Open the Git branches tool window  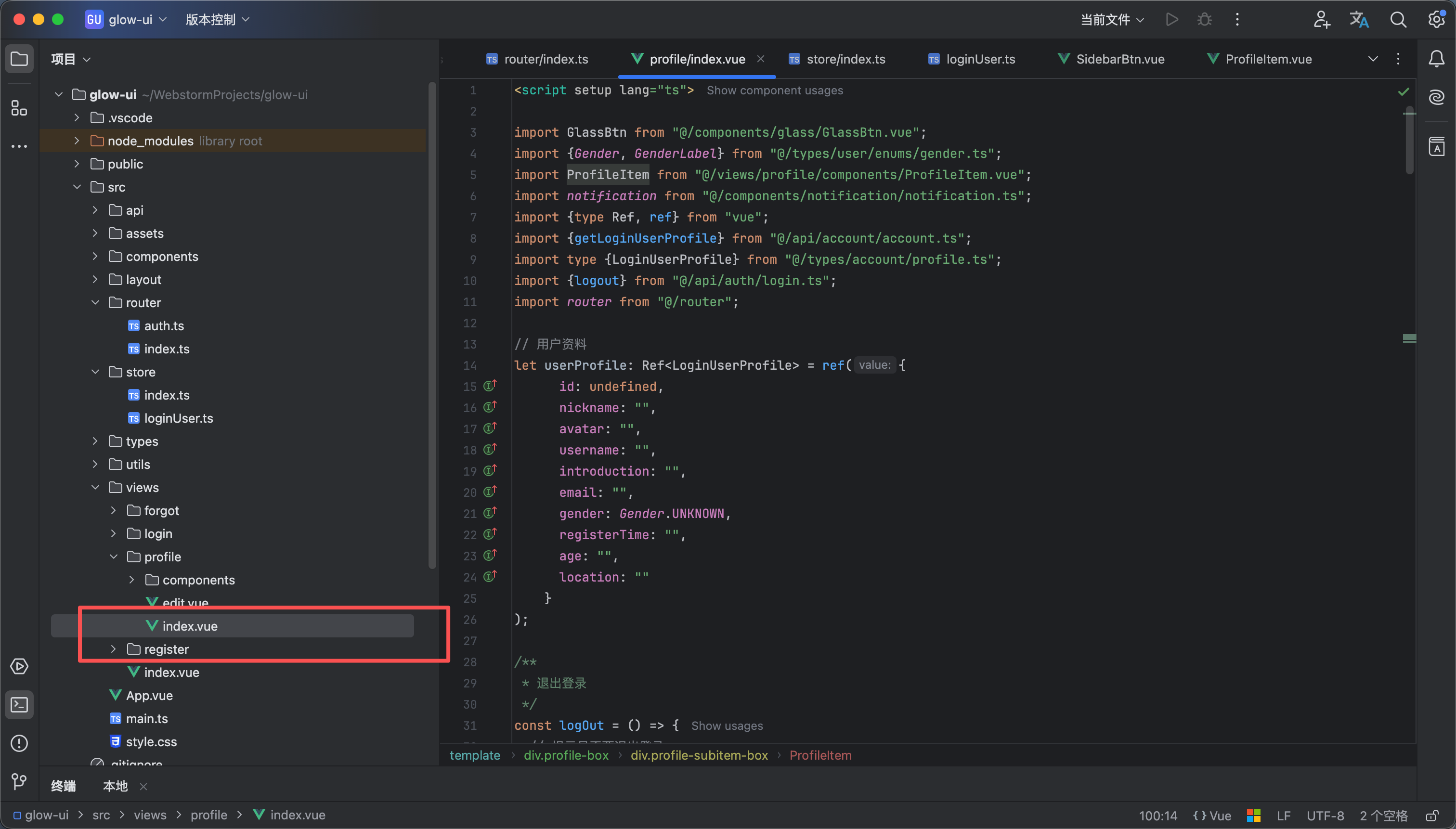click(x=19, y=781)
